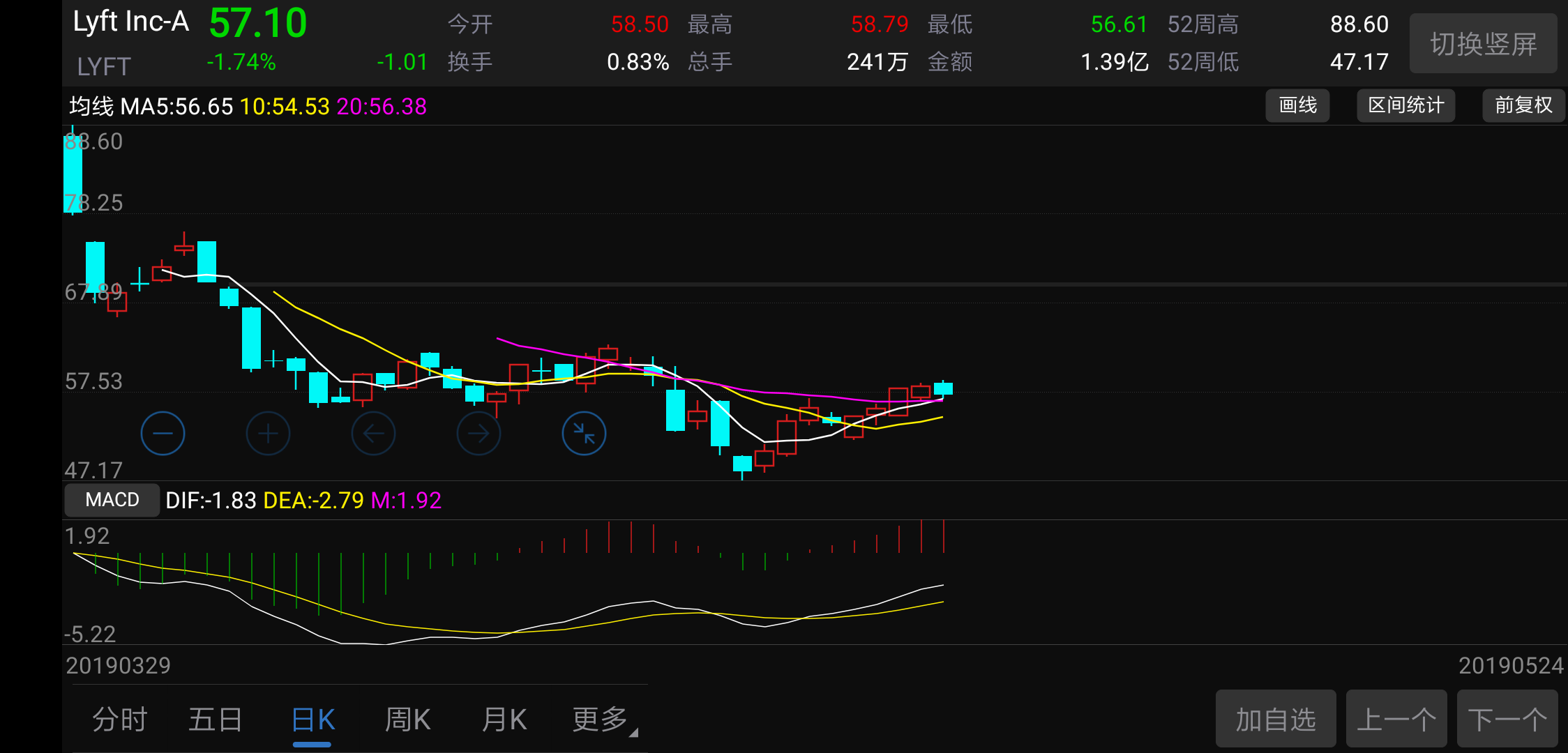This screenshot has height=753, width=1568.
Task: Click the total volume 241万
Action: click(x=878, y=62)
